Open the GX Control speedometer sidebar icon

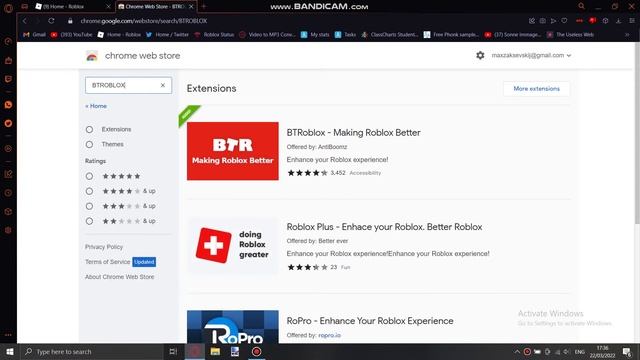8,42
